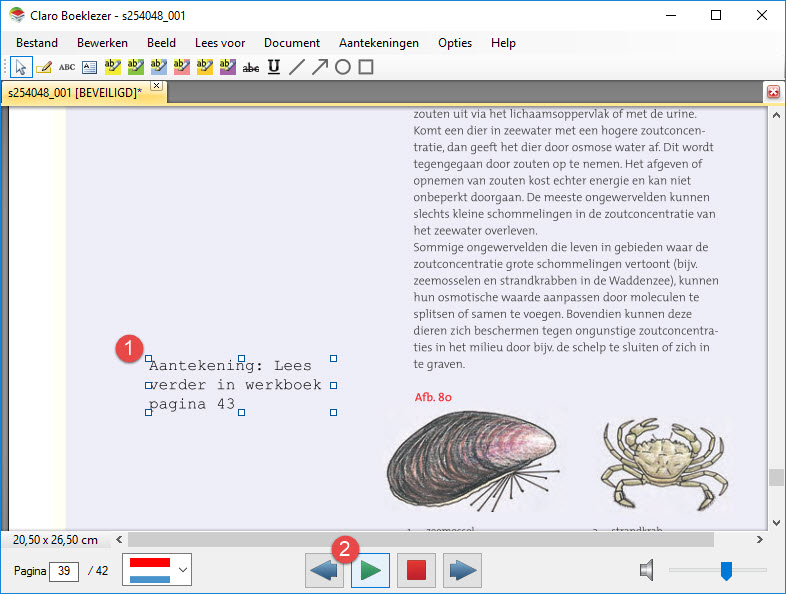786x594 pixels.
Task: Click the total pages label '/ 42'
Action: [98, 571]
